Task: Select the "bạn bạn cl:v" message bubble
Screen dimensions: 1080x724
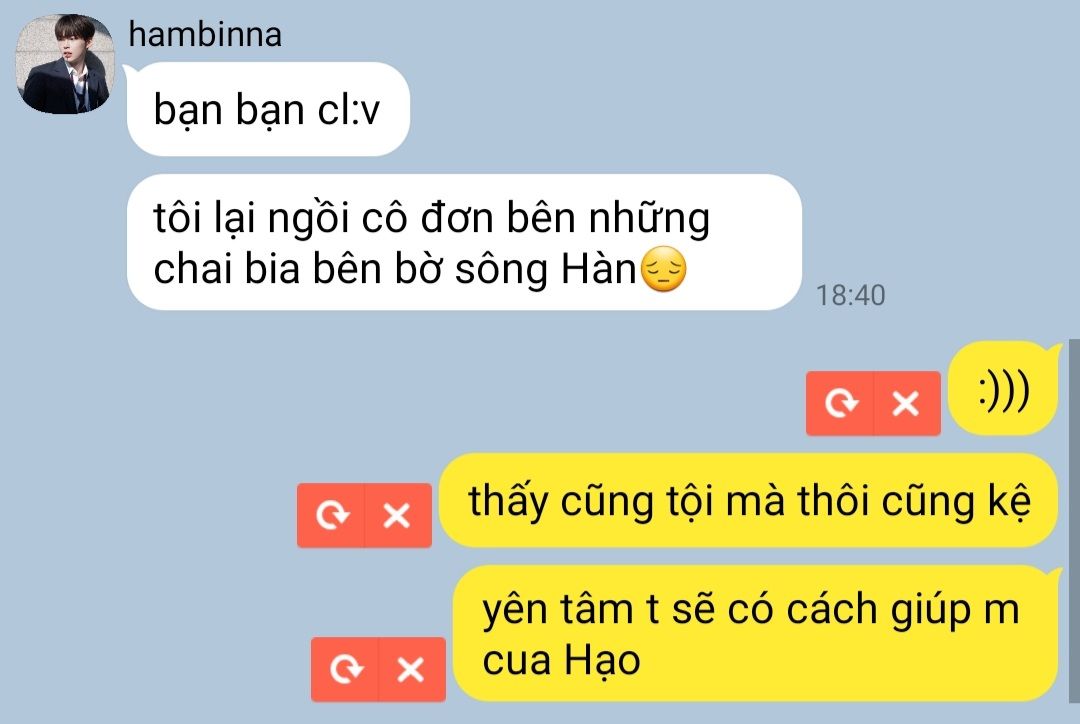Action: (268, 109)
